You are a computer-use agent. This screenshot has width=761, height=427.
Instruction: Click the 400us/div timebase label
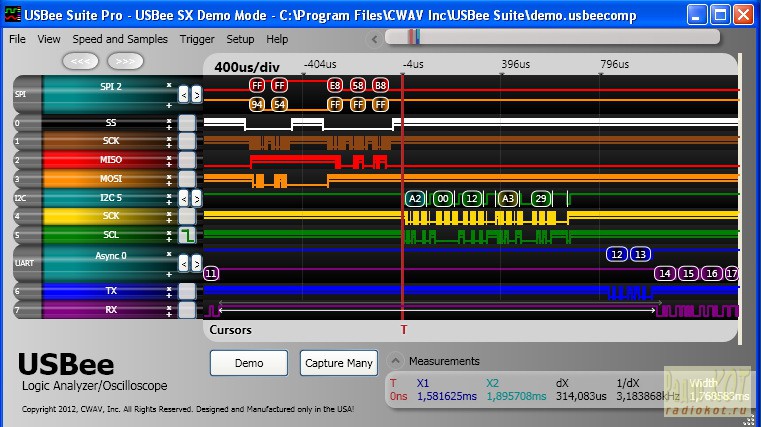click(247, 67)
